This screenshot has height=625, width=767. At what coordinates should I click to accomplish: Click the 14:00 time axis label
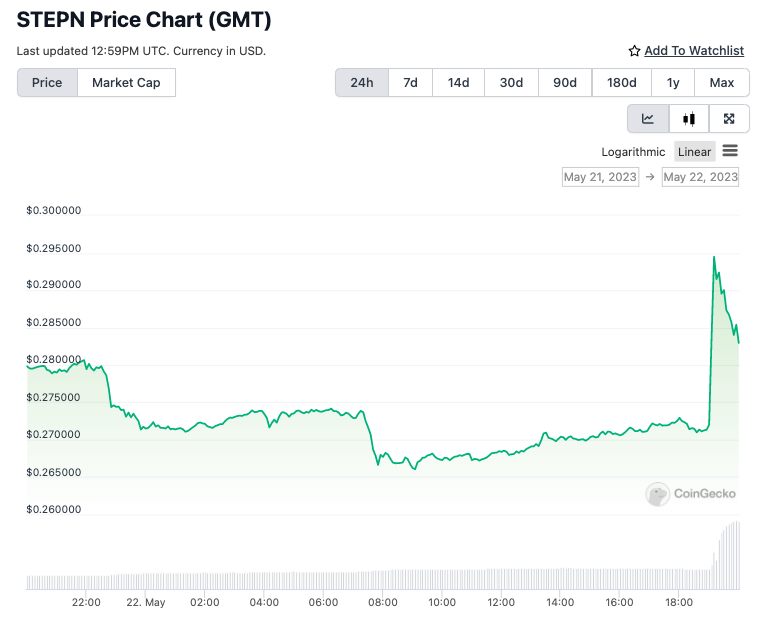click(x=560, y=602)
